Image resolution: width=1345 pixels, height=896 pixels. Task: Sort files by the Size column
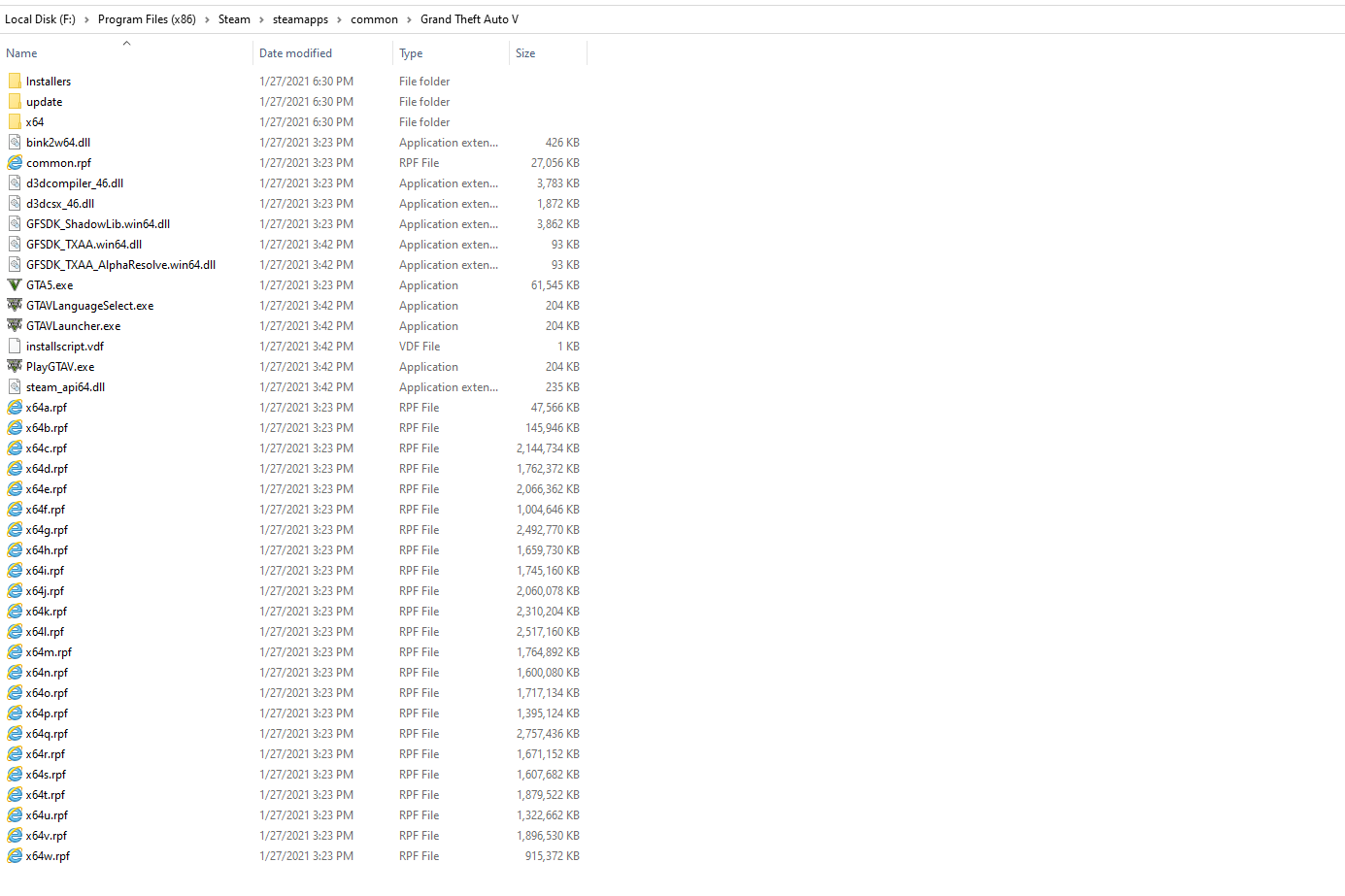pyautogui.click(x=525, y=52)
